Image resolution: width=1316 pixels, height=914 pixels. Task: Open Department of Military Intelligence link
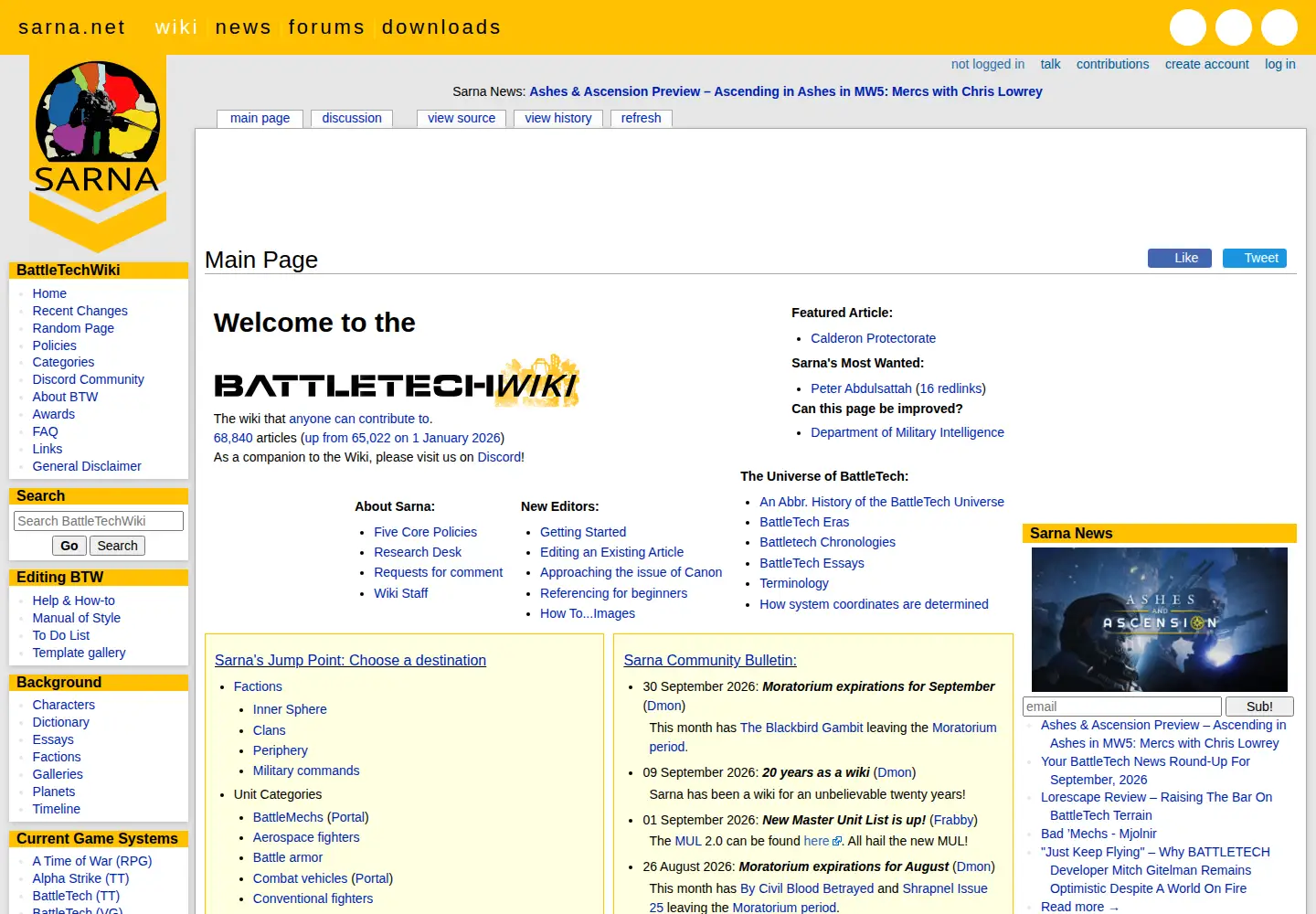[x=907, y=432]
